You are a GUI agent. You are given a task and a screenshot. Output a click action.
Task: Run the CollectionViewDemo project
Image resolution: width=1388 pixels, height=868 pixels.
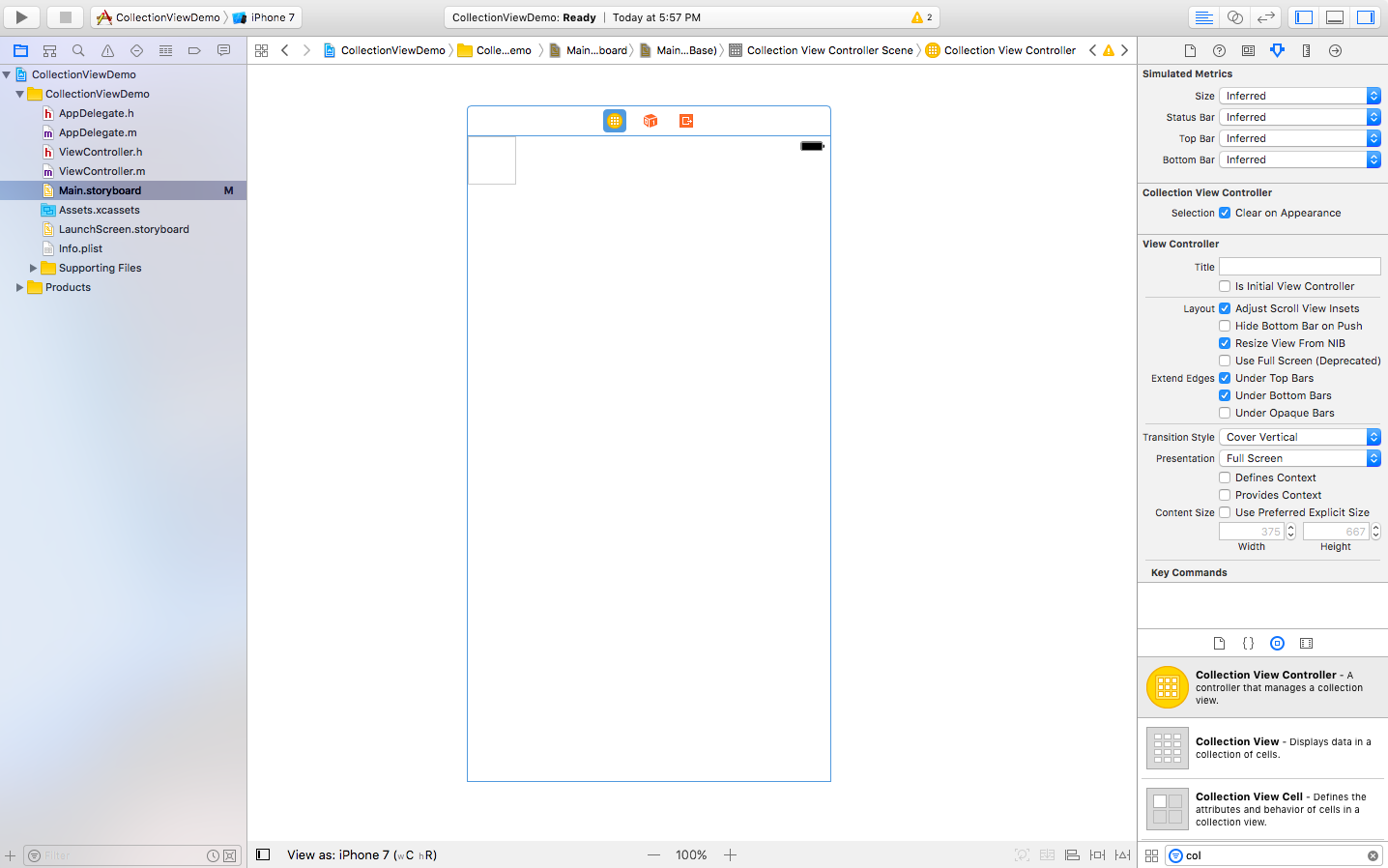19,16
